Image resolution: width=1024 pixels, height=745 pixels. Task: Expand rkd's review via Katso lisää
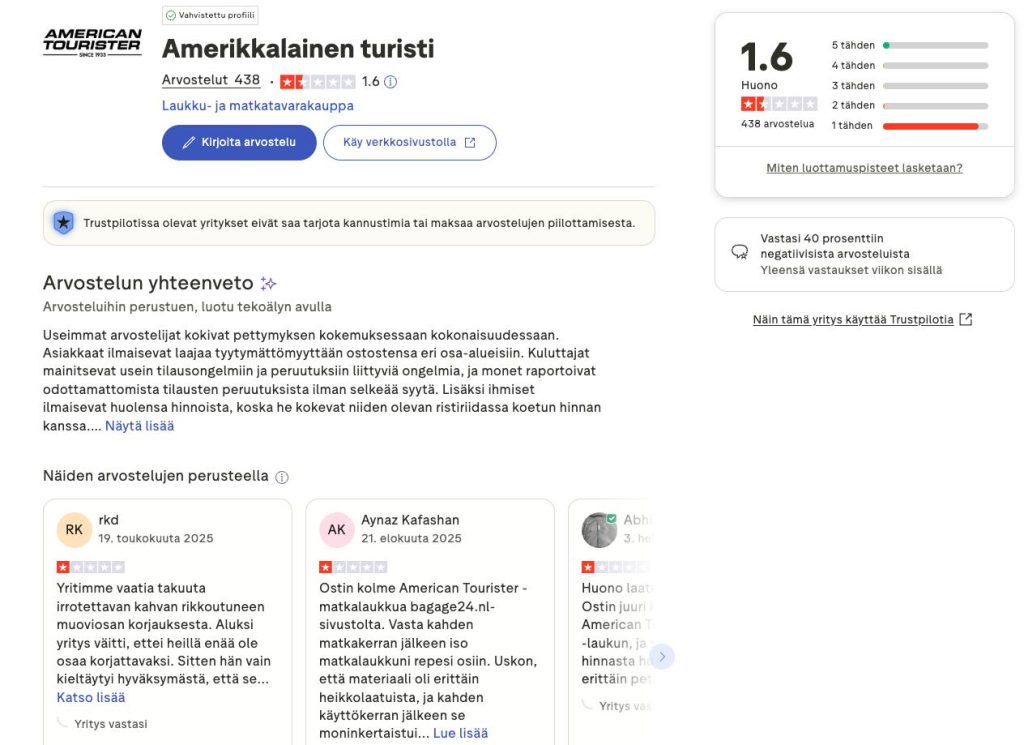coord(90,697)
